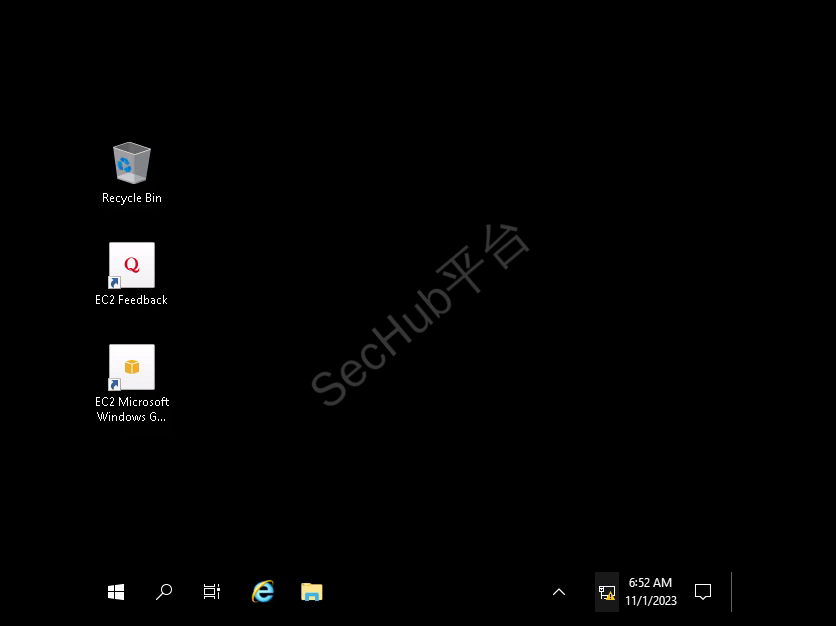Screen dimensions: 836x626
Task: Click the blue shortcut arrow on EC2 Feedback
Action: 114,283
